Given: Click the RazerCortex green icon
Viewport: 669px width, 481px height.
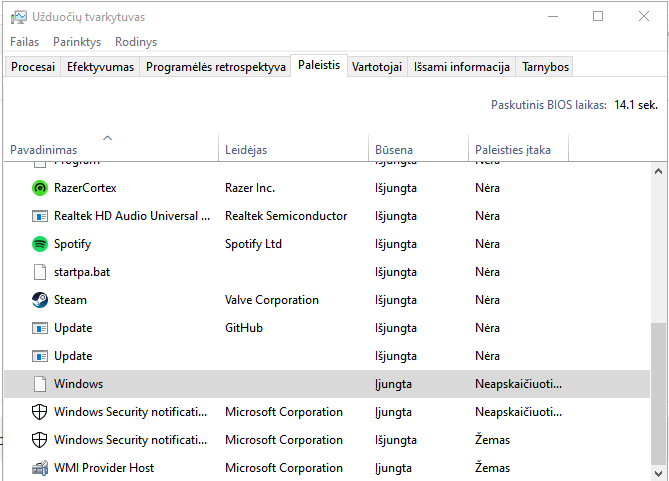Looking at the screenshot, I should [x=40, y=188].
